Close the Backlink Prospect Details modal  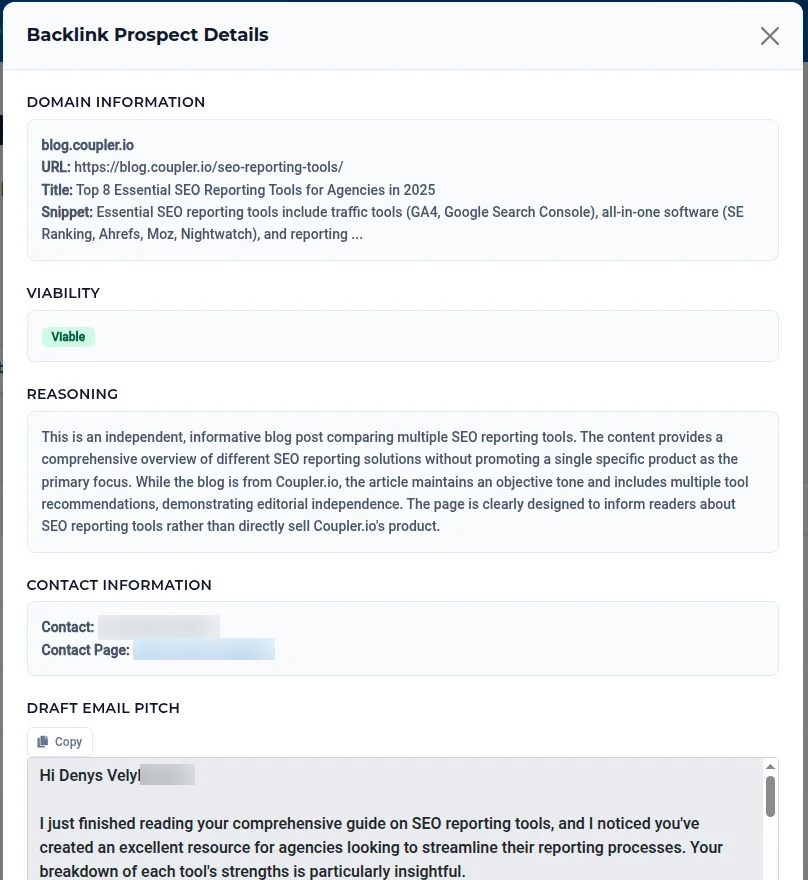(769, 36)
